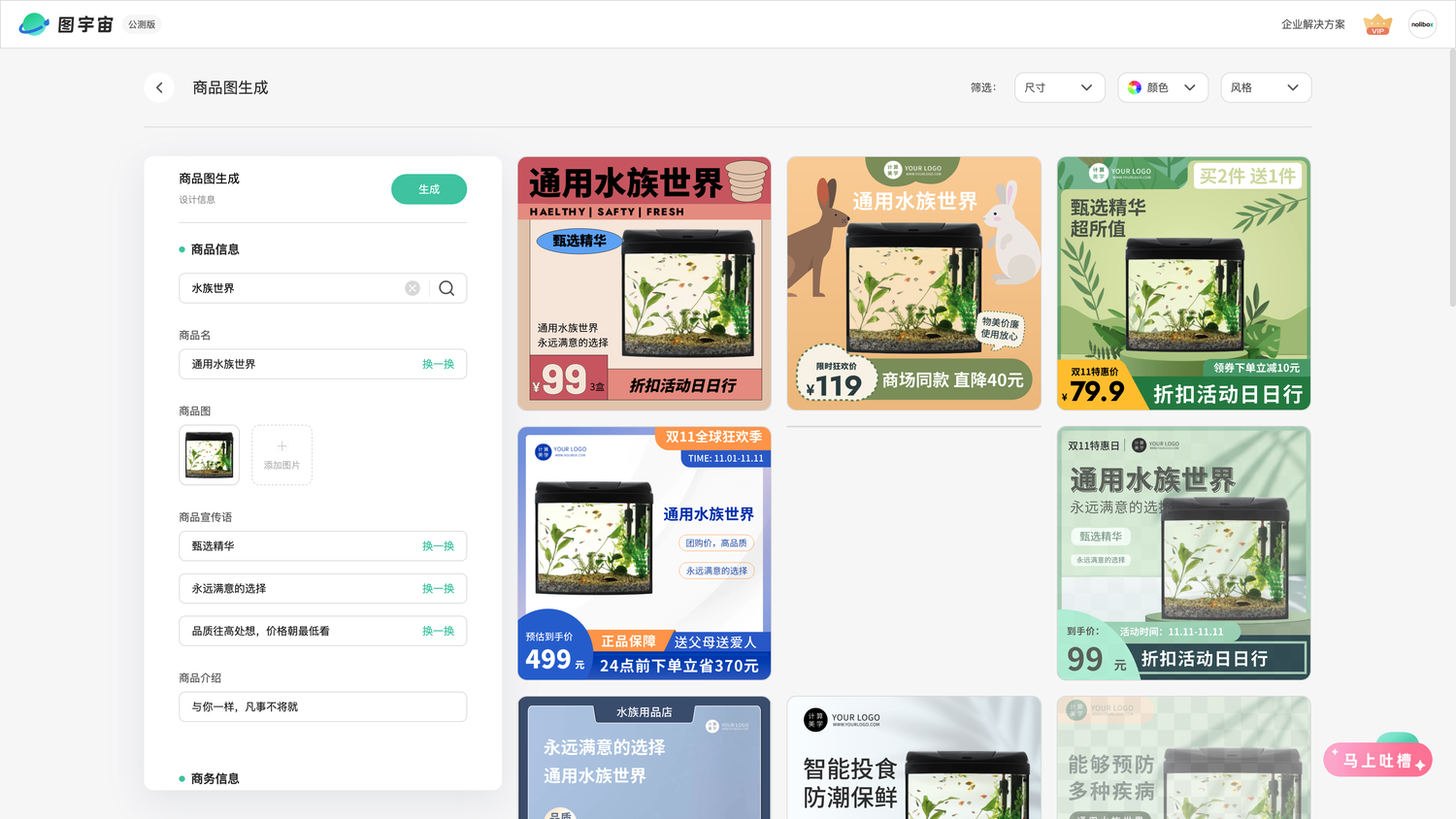The width and height of the screenshot is (1456, 819).
Task: Click the 商品图生成 page title
Action: 230,87
